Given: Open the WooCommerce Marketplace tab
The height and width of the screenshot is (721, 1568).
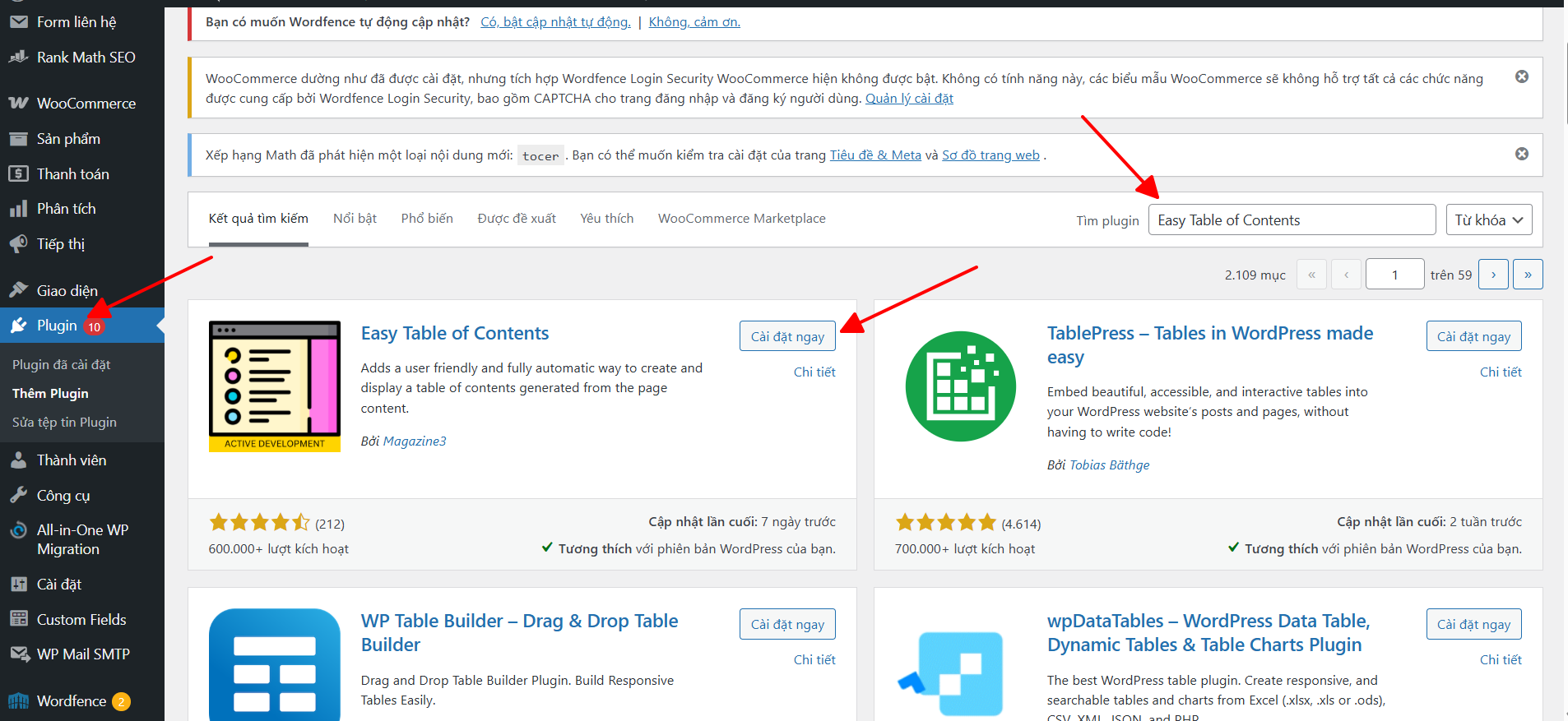Looking at the screenshot, I should point(742,219).
